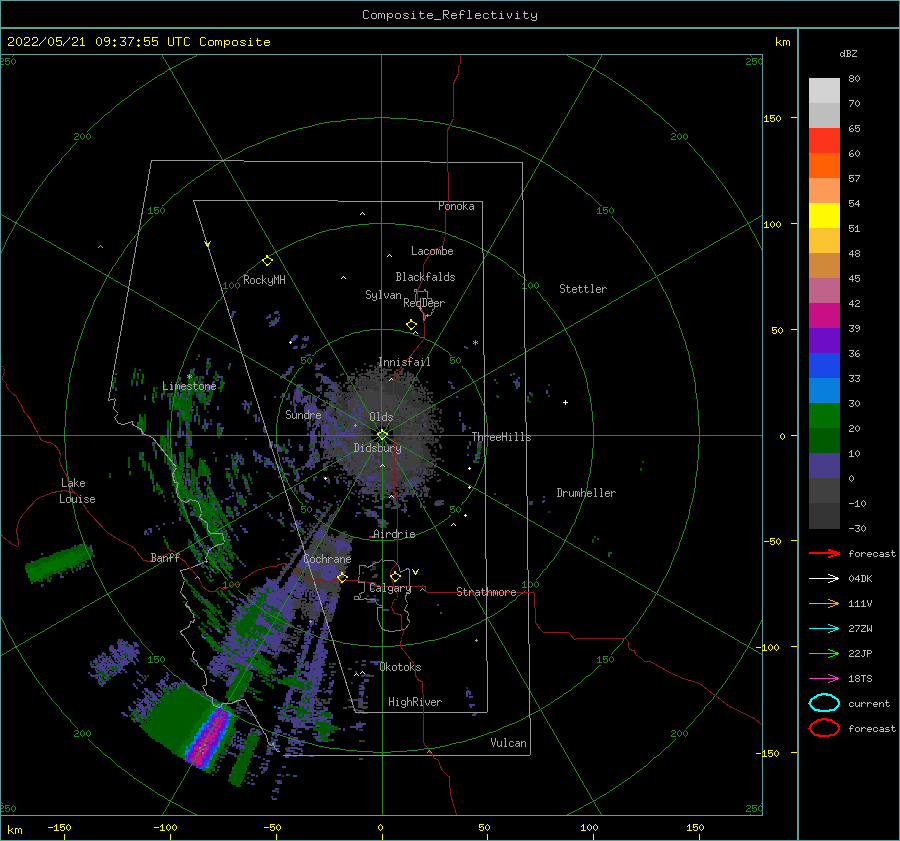This screenshot has width=900, height=841.
Task: Click the Ponoka city label
Action: click(x=456, y=206)
